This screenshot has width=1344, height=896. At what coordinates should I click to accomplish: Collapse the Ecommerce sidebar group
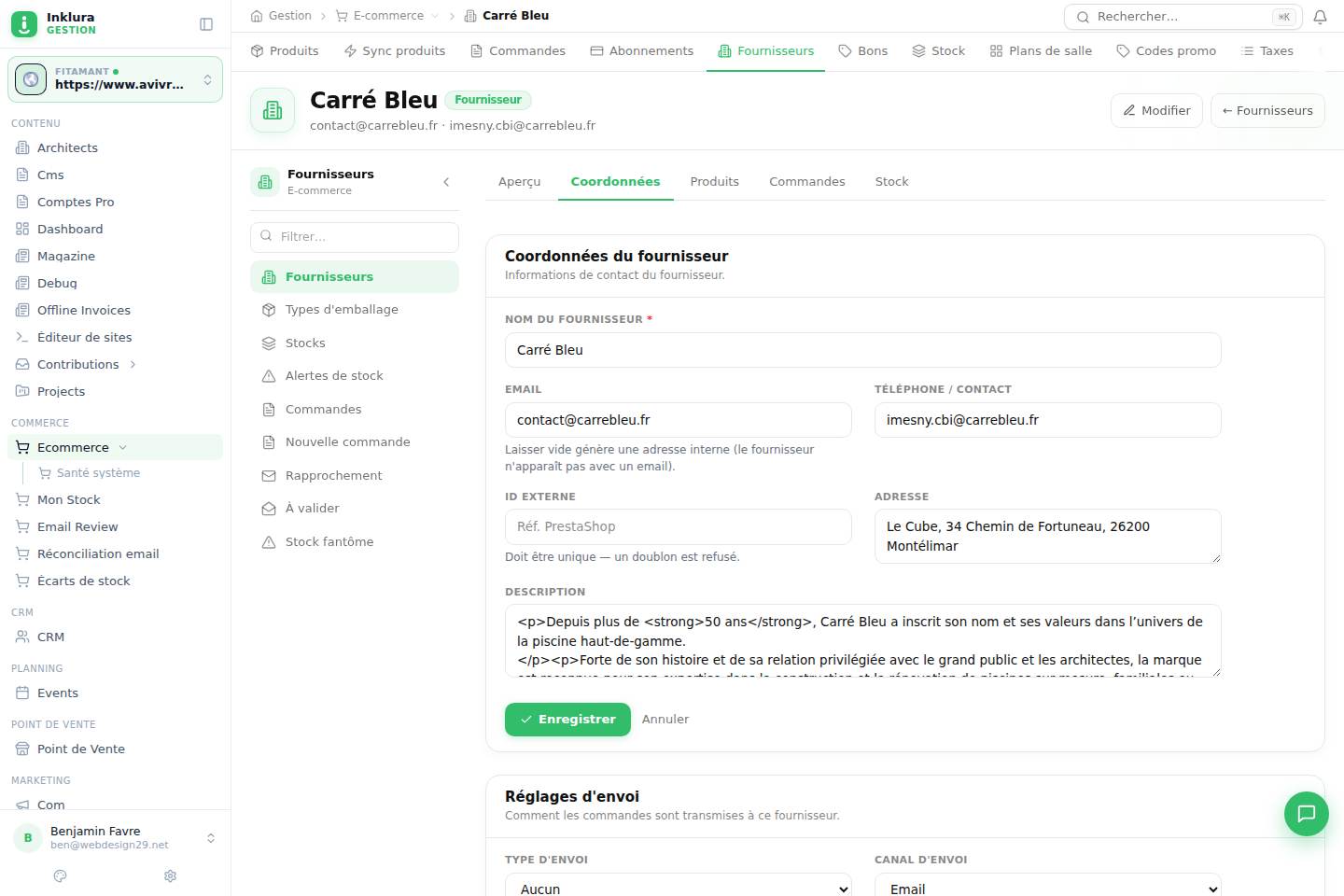(123, 447)
